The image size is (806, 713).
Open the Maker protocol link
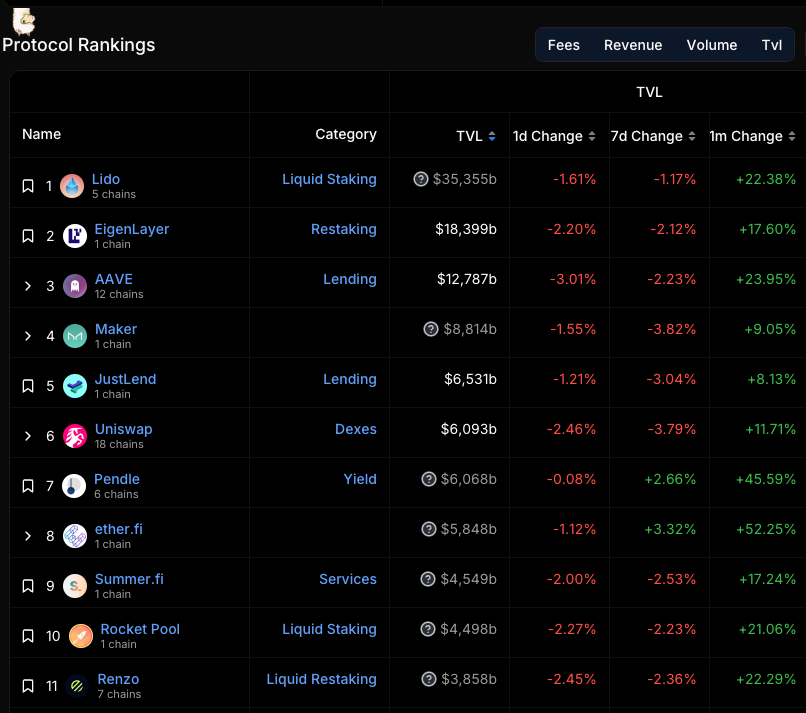pyautogui.click(x=116, y=329)
